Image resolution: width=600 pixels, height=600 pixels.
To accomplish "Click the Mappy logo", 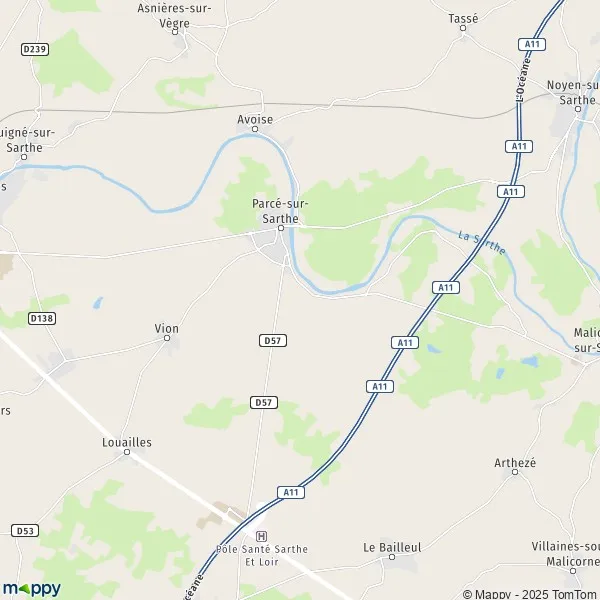I will pyautogui.click(x=32, y=589).
